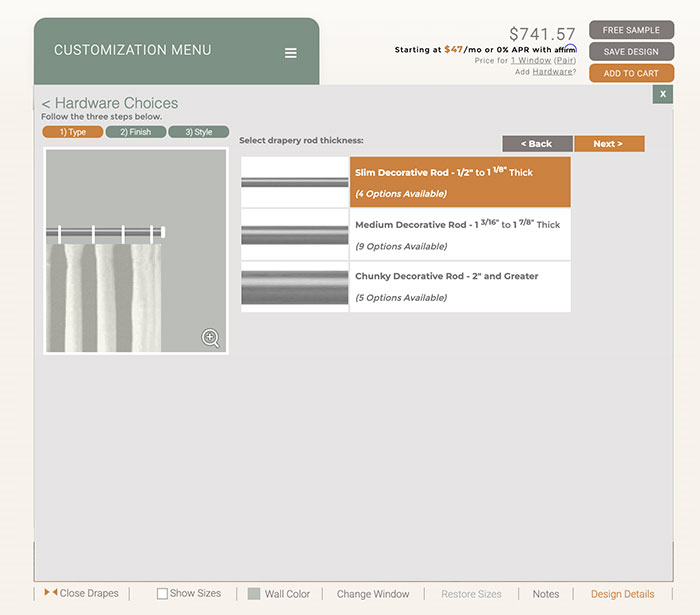Open Design Details in the bottom bar
This screenshot has height=615, width=700.
pyautogui.click(x=622, y=594)
